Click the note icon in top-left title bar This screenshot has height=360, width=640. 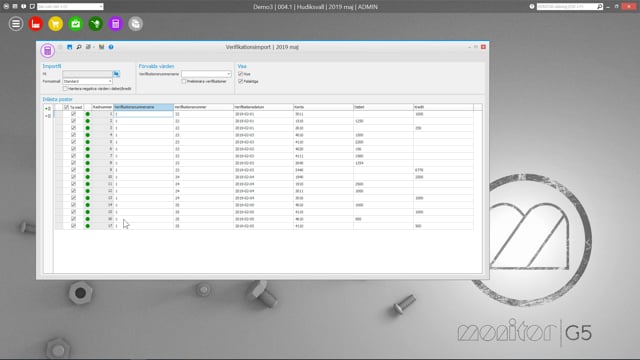(32, 7)
